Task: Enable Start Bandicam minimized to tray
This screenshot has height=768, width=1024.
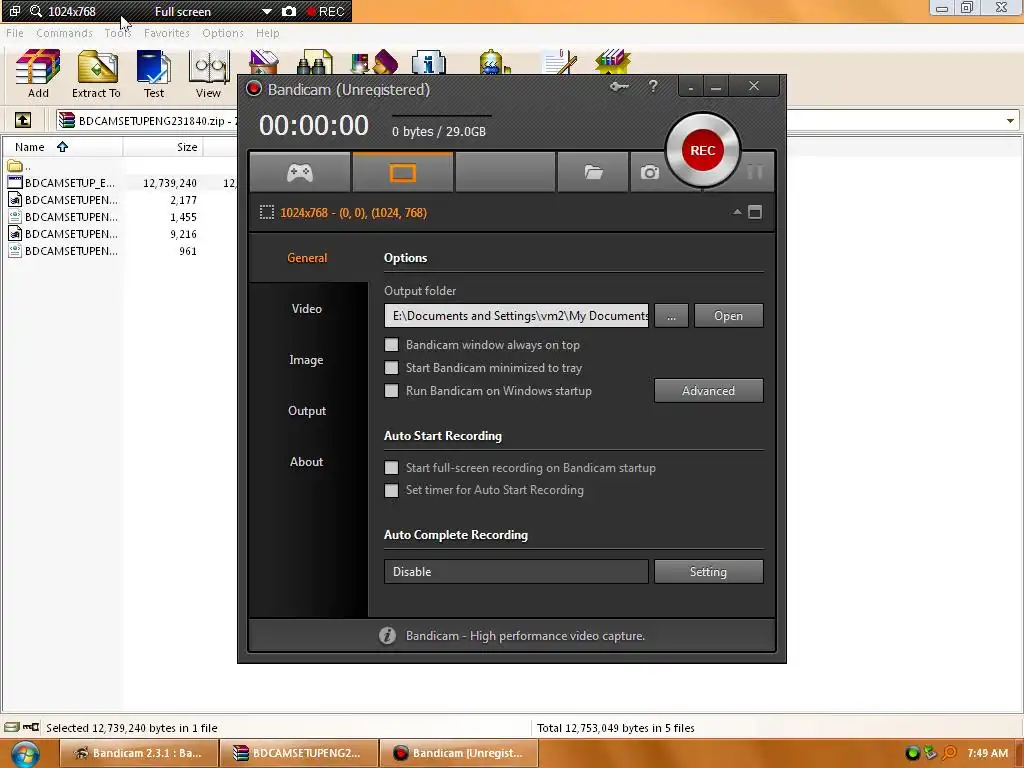Action: tap(391, 368)
